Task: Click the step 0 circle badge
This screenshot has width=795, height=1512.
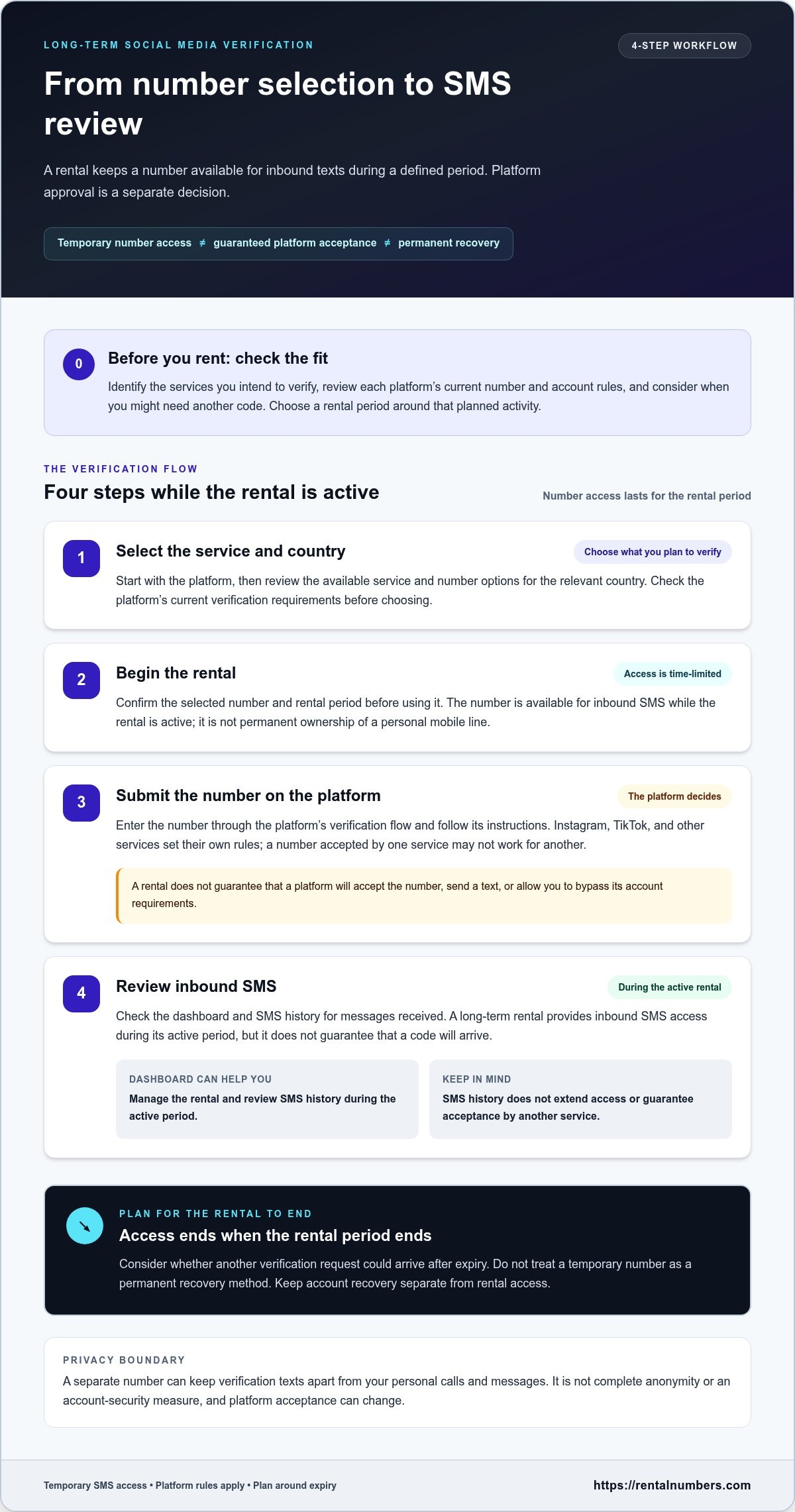Action: (79, 364)
